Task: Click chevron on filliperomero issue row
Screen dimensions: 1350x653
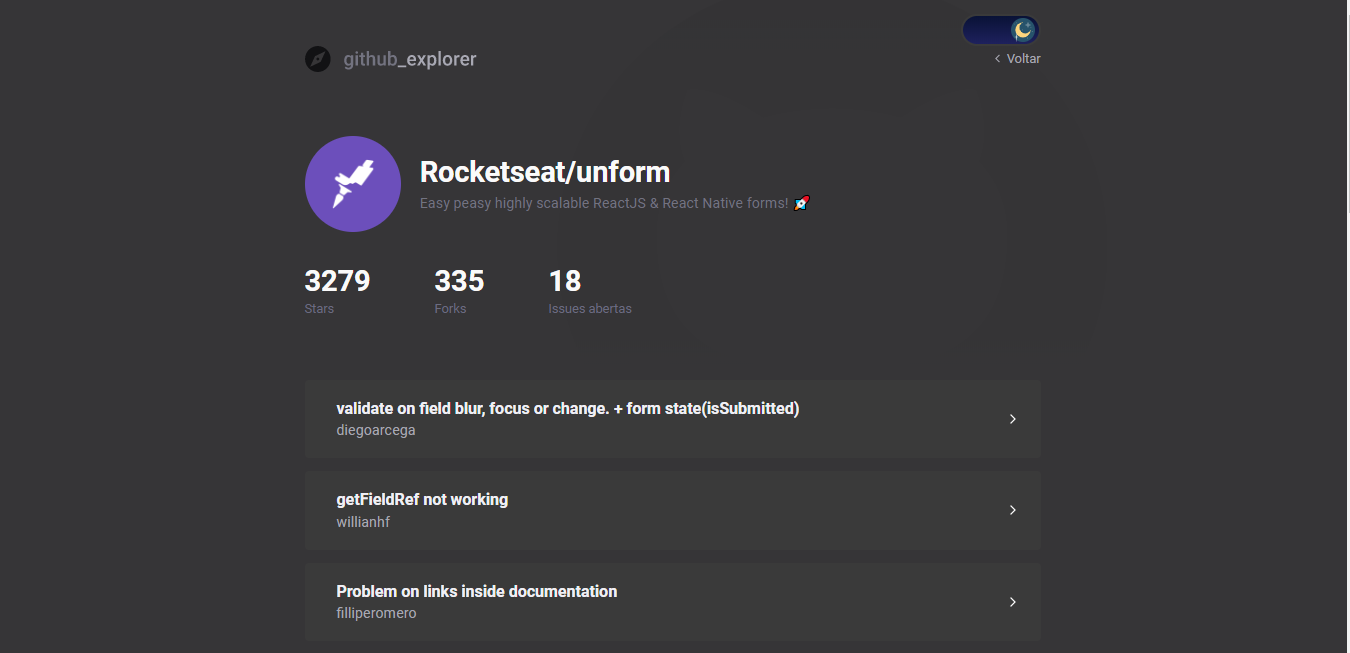Action: point(1013,602)
